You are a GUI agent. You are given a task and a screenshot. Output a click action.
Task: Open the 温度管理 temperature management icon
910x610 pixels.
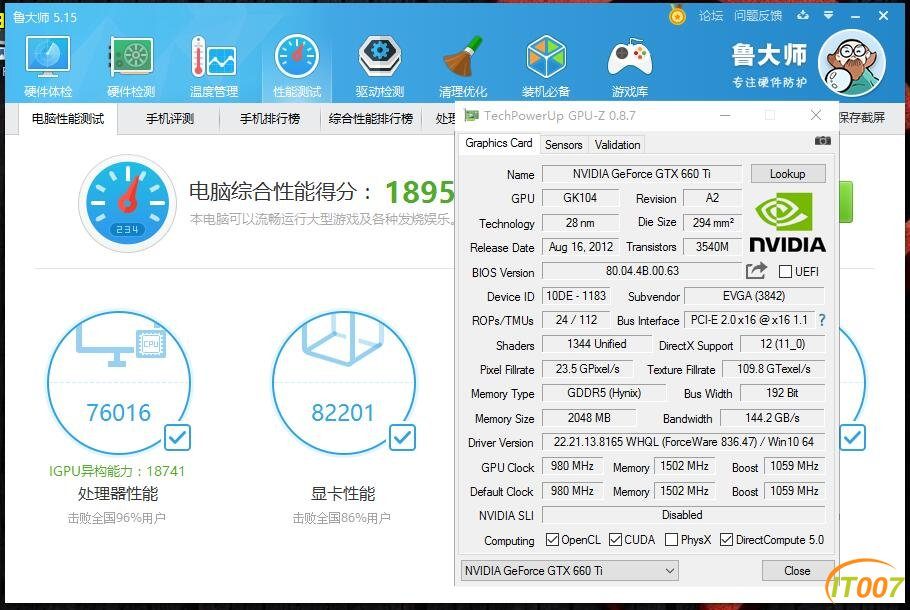click(214, 66)
